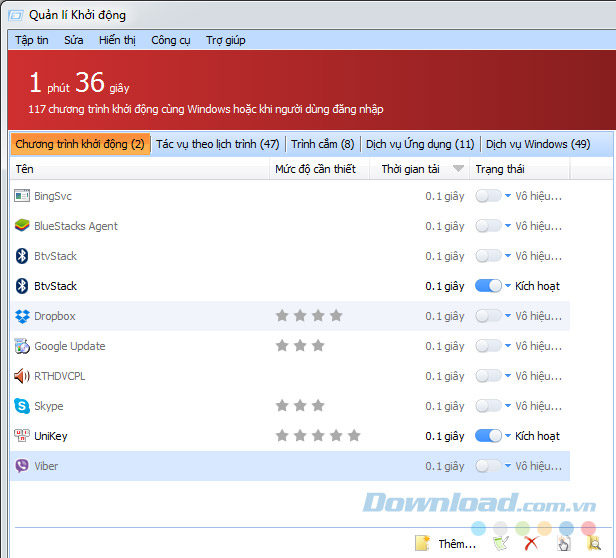Click the RTHDVCPL speaker icon
Screen dimensions: 616x558
coord(22,376)
